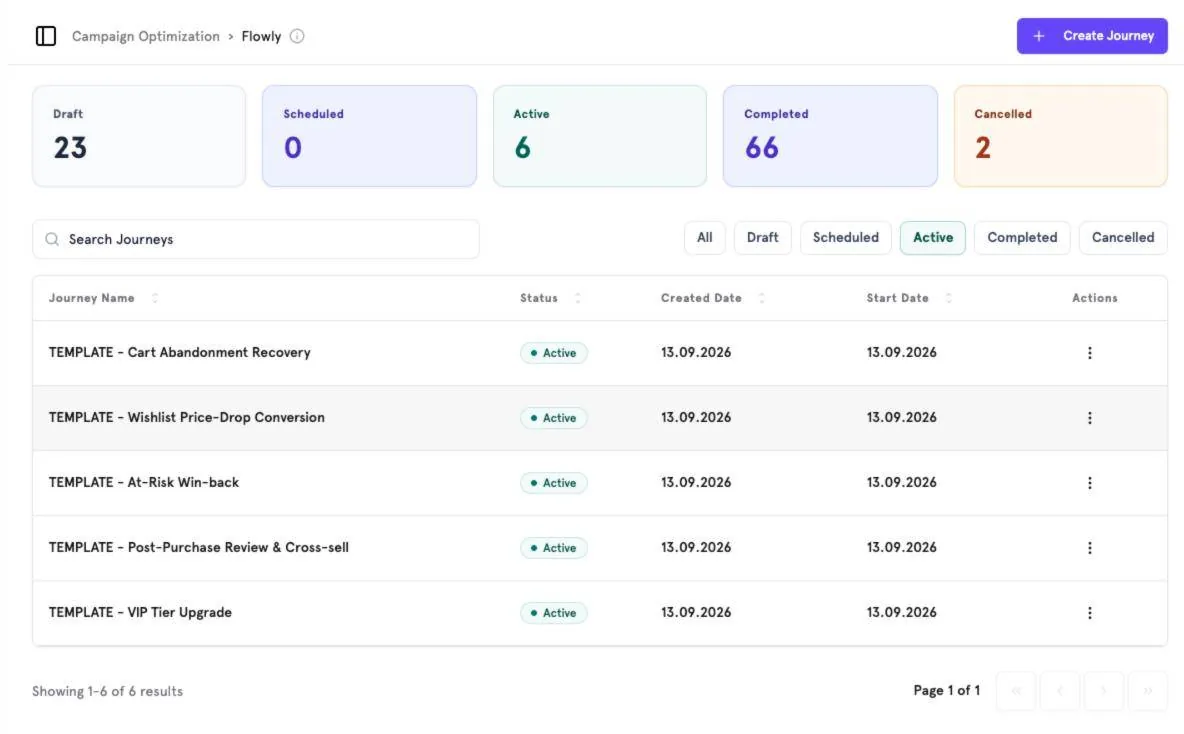
Task: Sort by Start Date column arrows
Action: (948, 298)
